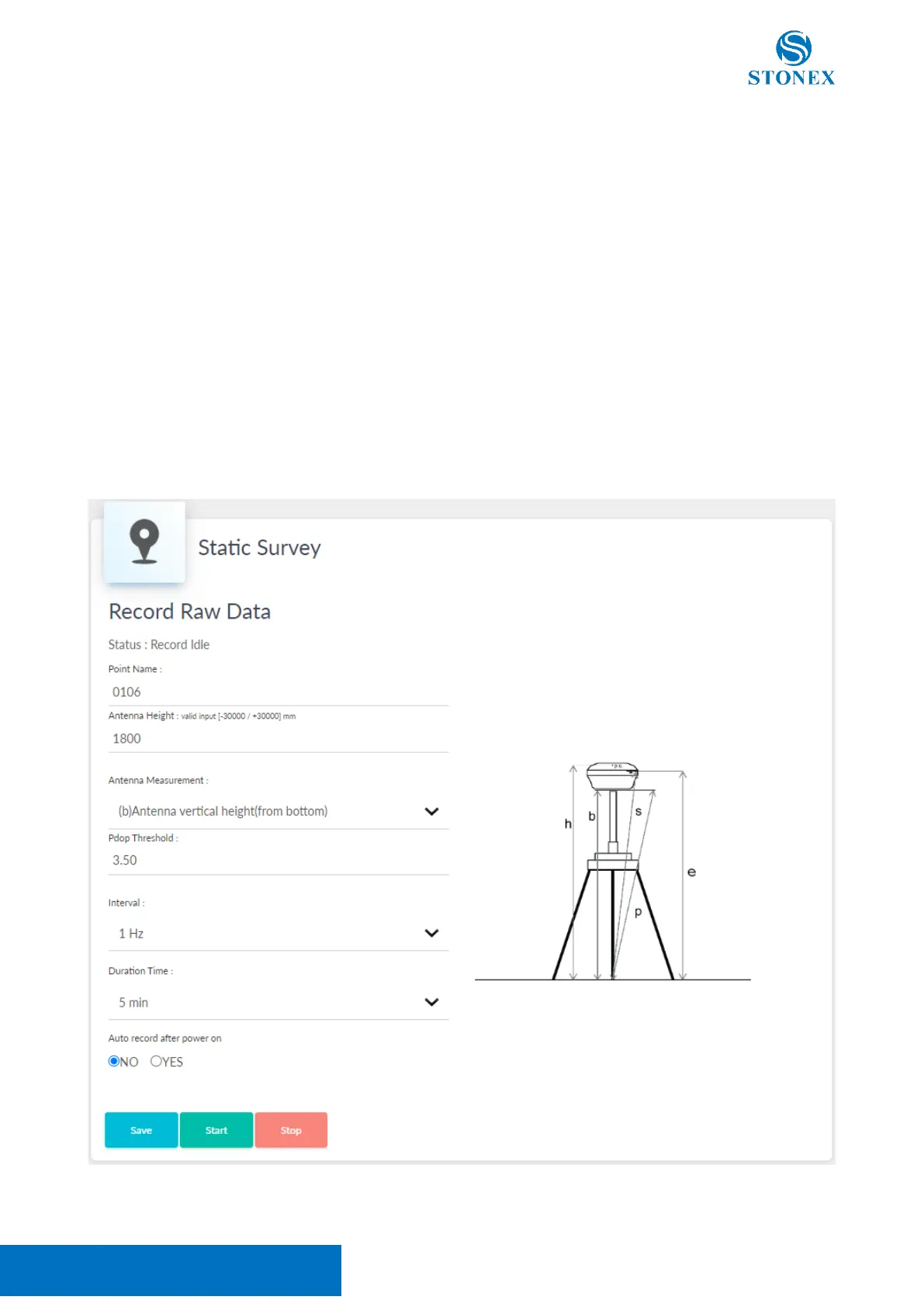Click the antenna tripod diagram image
Image resolution: width=924 pixels, height=1307 pixels.
pyautogui.click(x=613, y=873)
